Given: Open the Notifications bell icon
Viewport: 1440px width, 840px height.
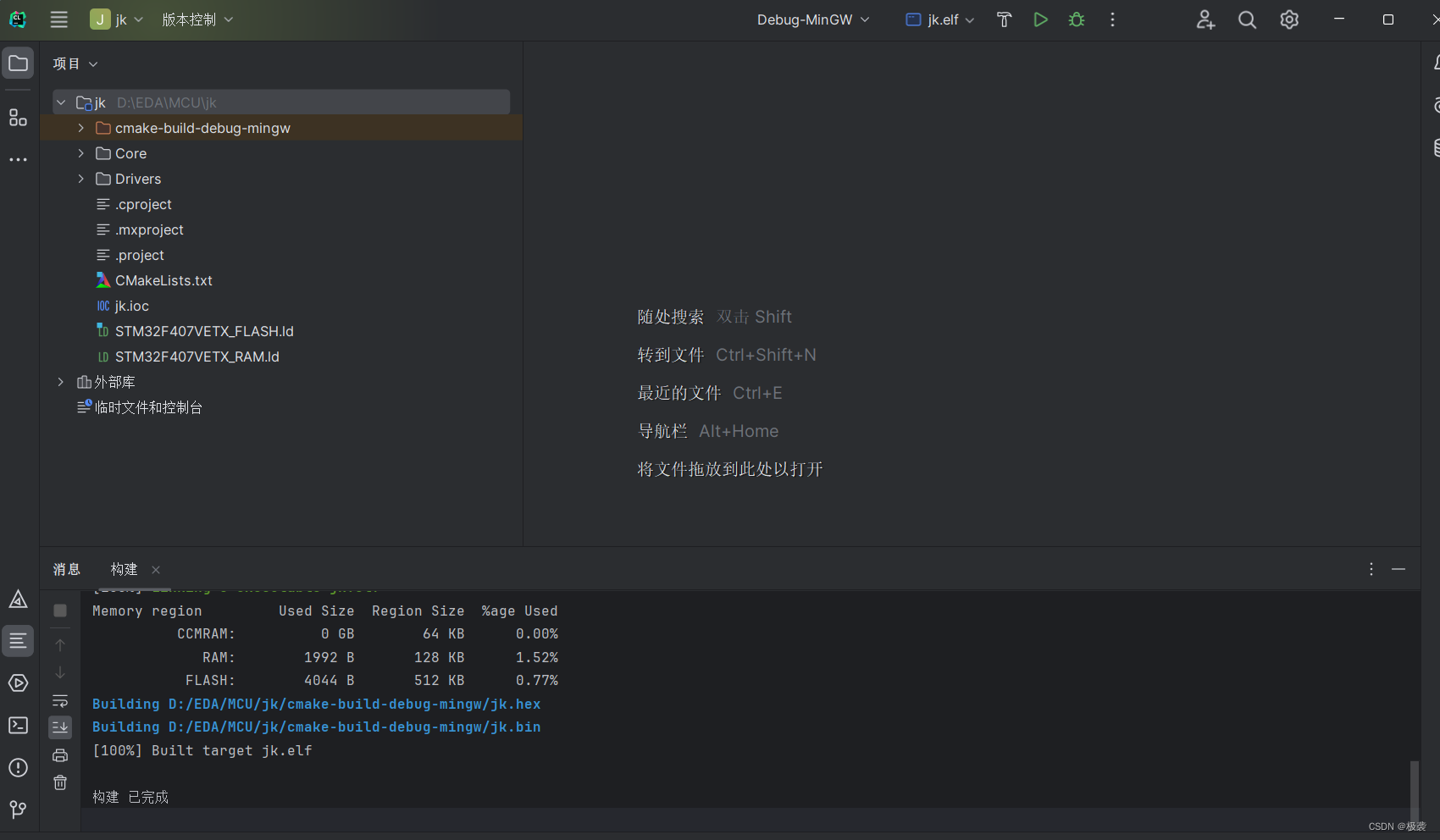Looking at the screenshot, I should pyautogui.click(x=1435, y=63).
